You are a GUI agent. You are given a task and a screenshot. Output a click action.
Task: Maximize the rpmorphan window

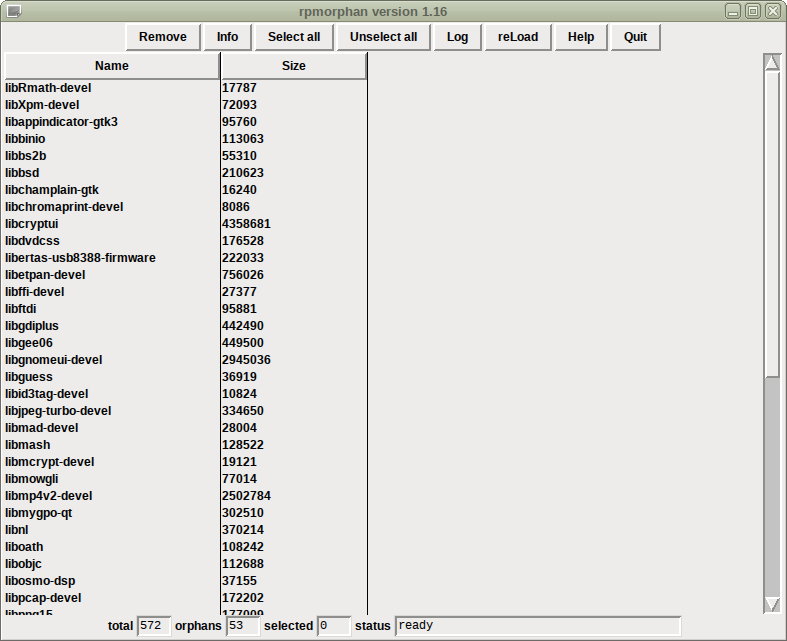click(x=753, y=11)
